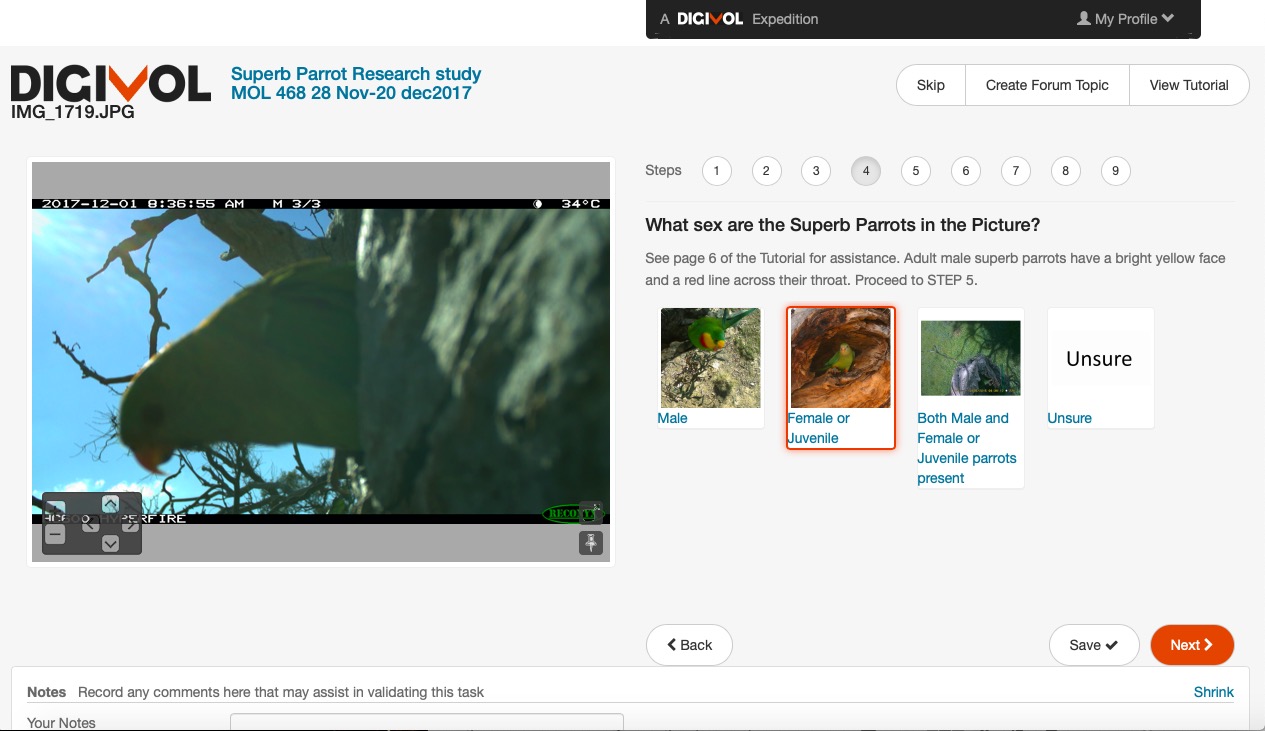Save the current task progress
This screenshot has height=731, width=1265.
pos(1093,645)
